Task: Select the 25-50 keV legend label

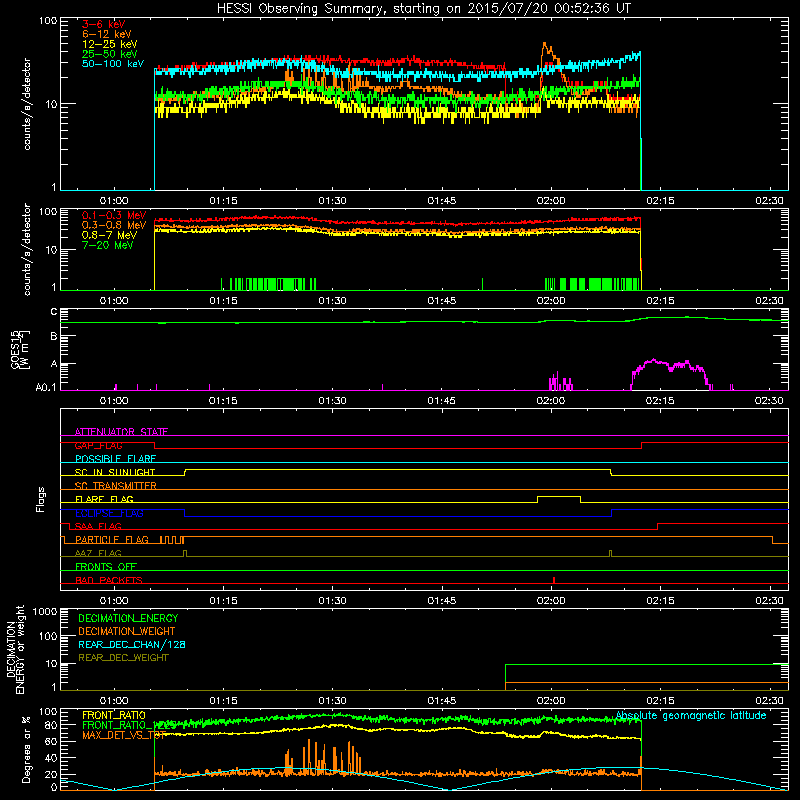Action: coord(109,54)
